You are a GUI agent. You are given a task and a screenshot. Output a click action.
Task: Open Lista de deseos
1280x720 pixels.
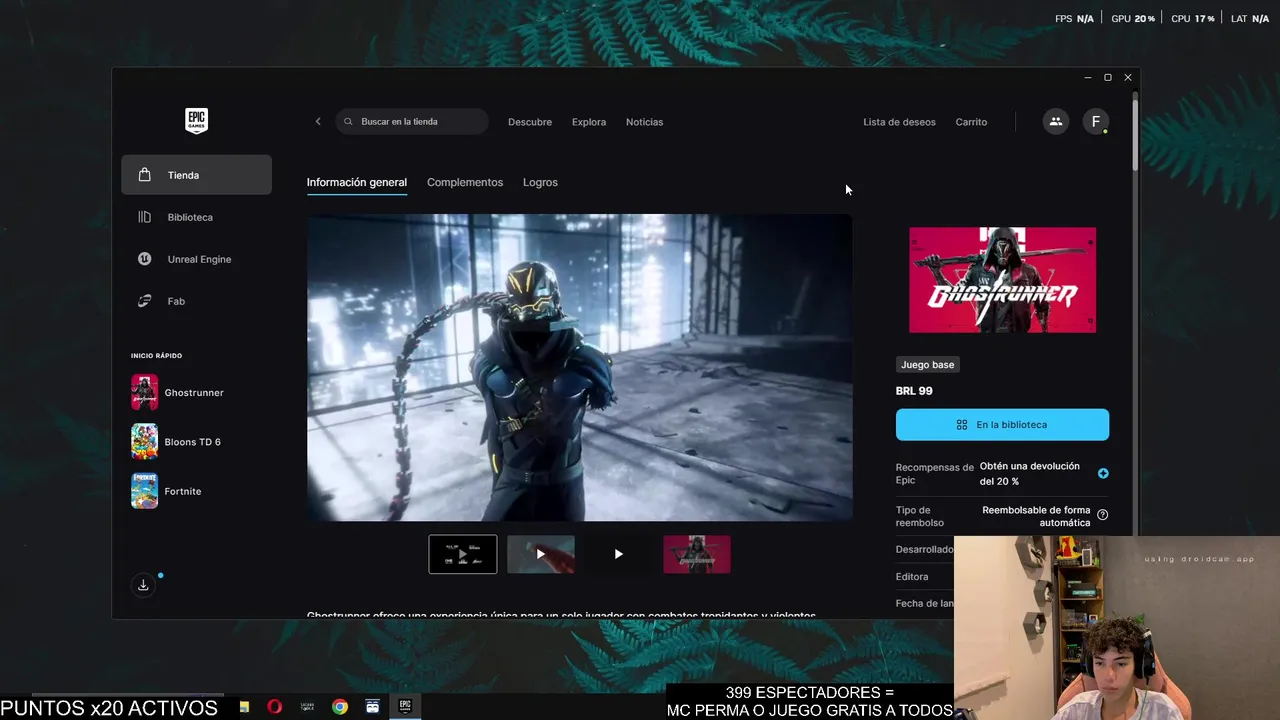pyautogui.click(x=900, y=122)
